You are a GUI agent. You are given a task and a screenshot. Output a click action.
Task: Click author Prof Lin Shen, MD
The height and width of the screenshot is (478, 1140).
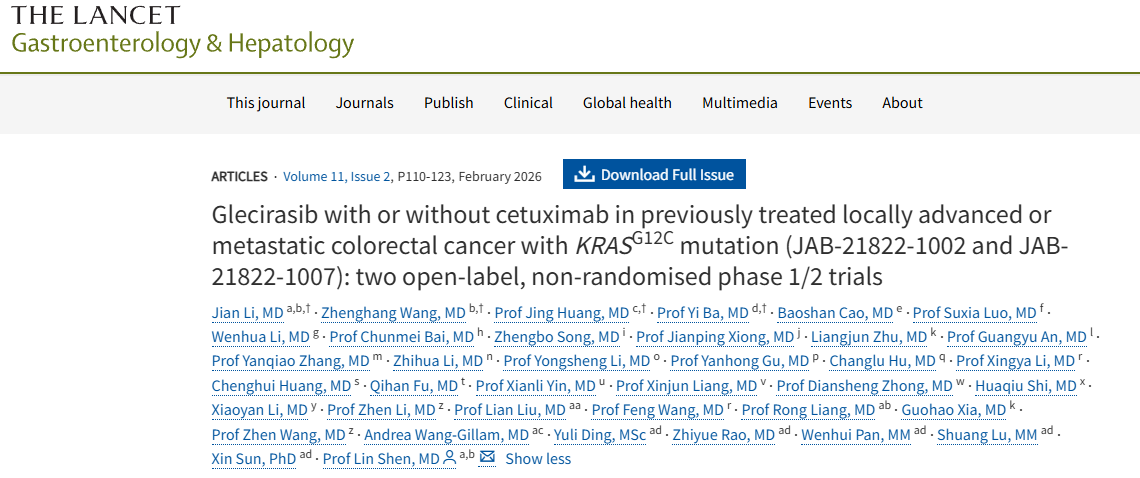pos(381,459)
